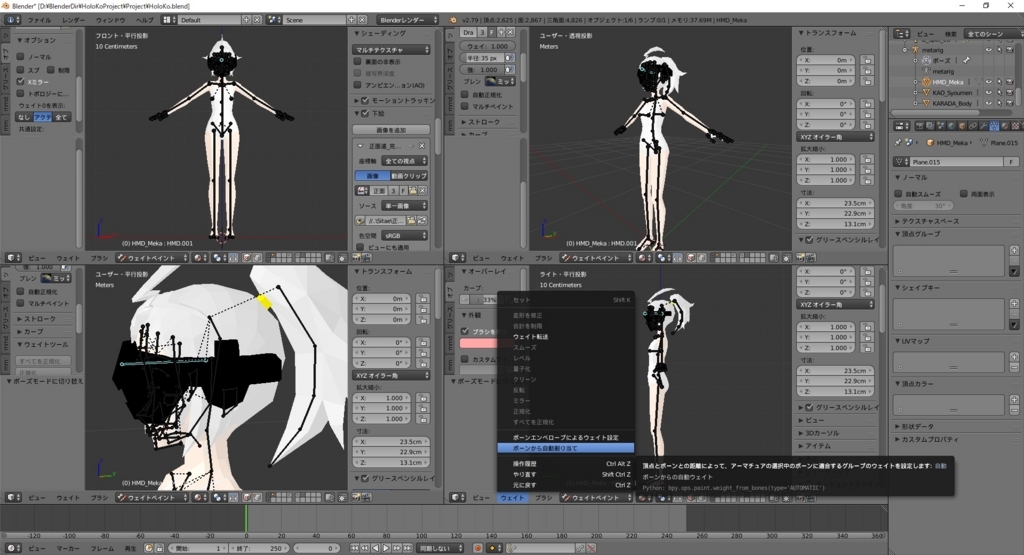Lock the location X transform value
This screenshot has width=1024, height=555.
867,60
